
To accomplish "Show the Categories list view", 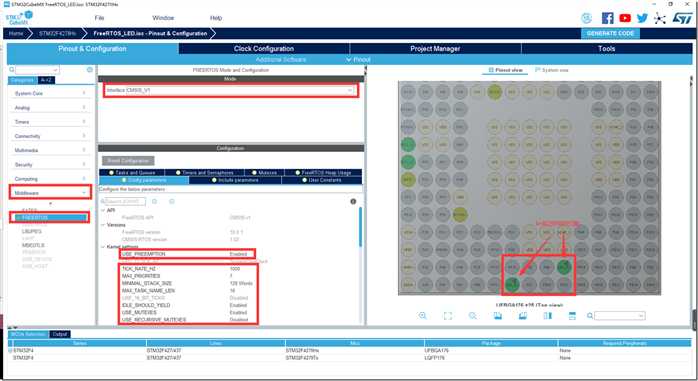I will pos(22,80).
